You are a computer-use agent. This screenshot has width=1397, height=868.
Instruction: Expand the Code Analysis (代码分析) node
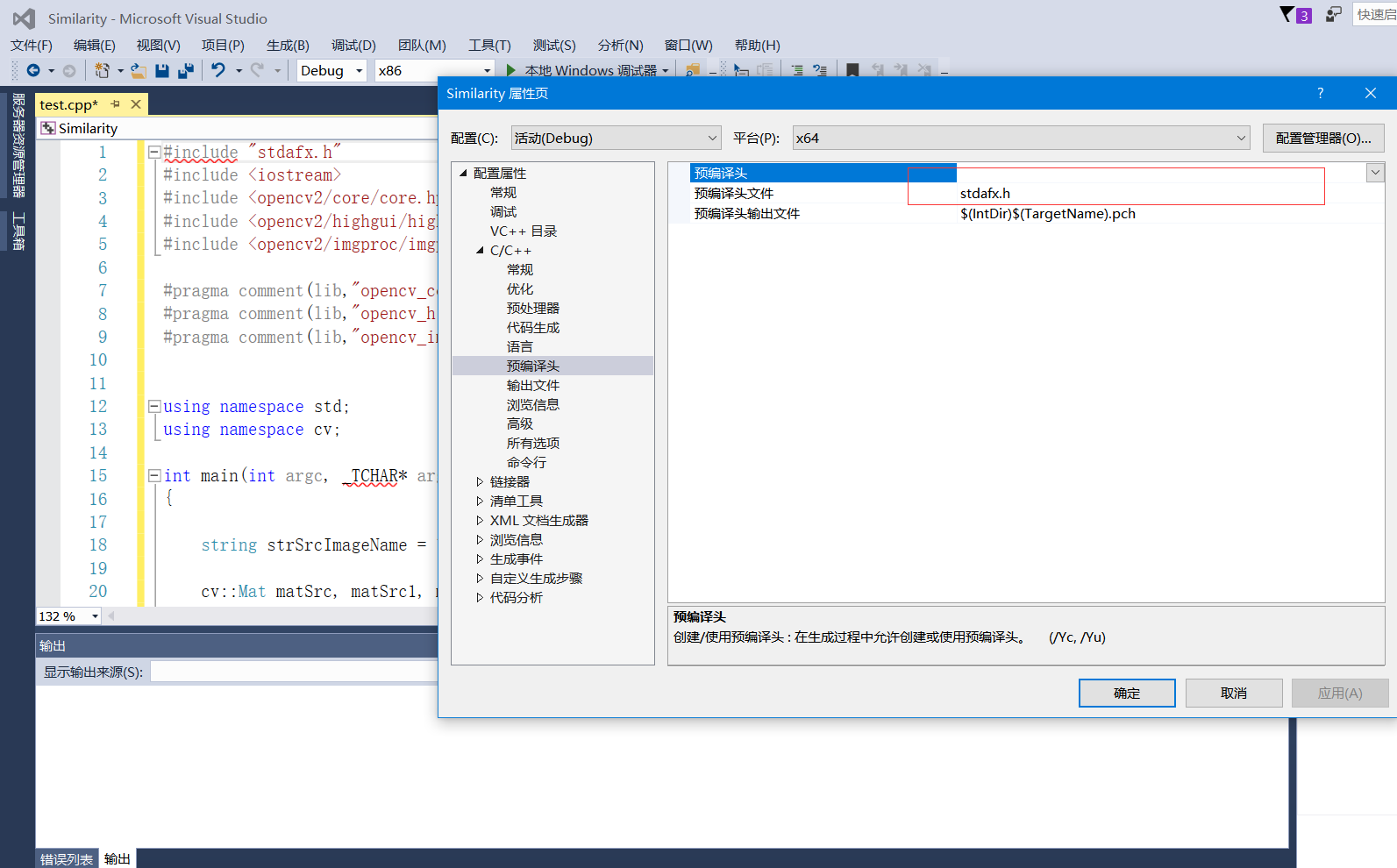(480, 597)
